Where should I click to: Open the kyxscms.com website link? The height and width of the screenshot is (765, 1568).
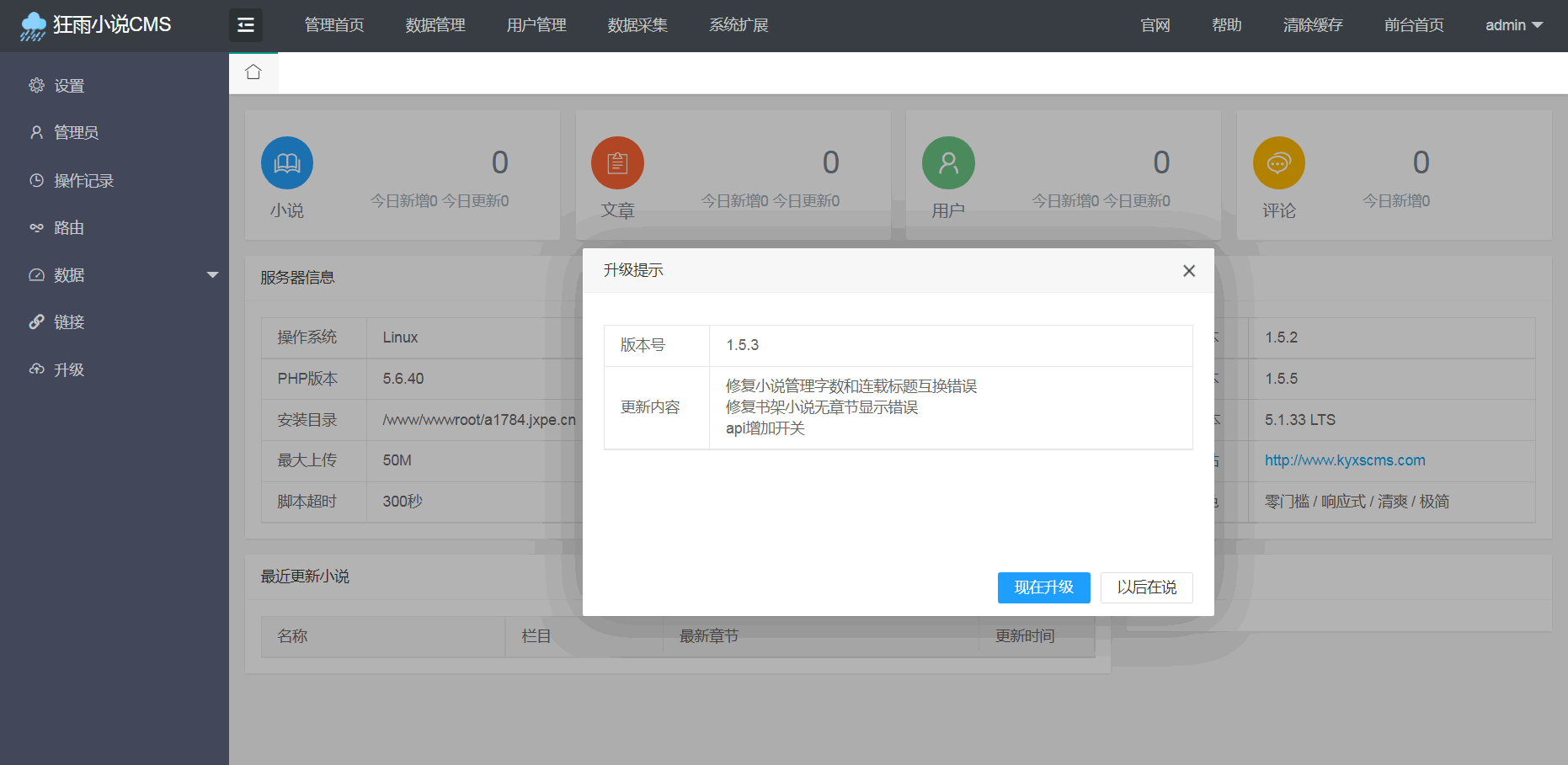tap(1344, 460)
